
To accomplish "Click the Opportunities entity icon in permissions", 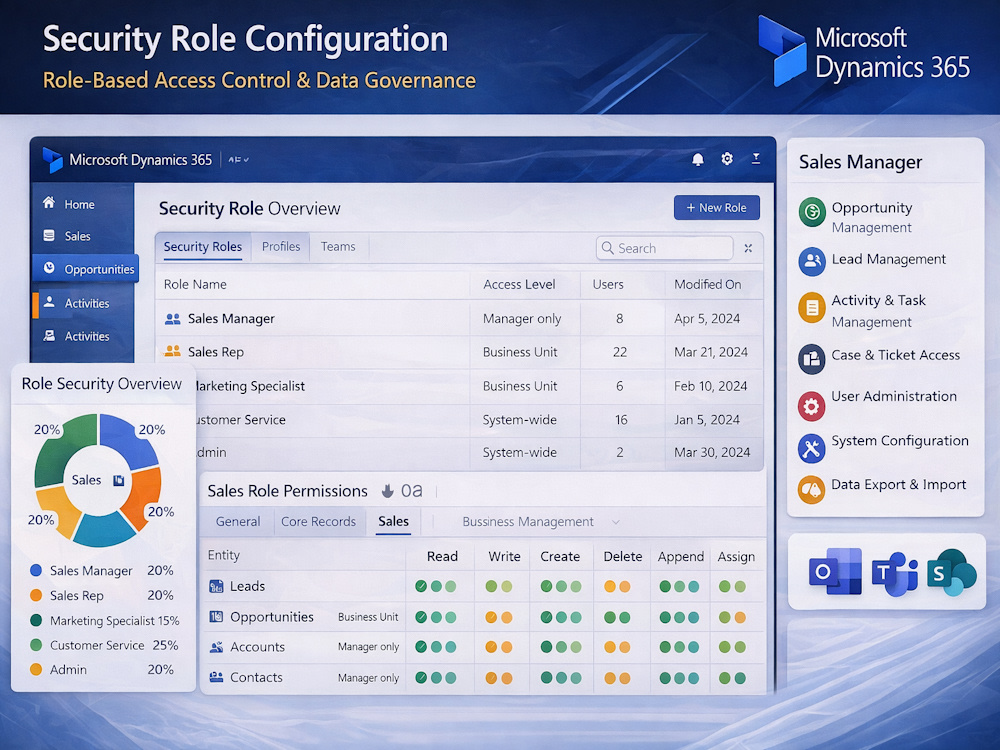I will click(x=216, y=617).
